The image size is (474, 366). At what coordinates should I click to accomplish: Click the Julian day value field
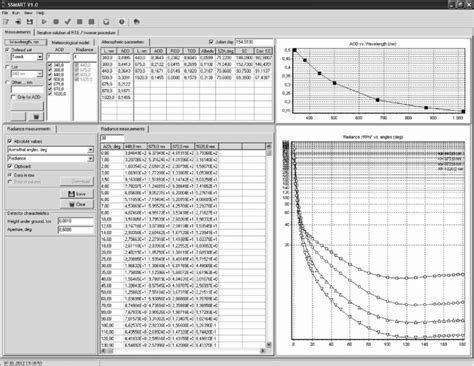(254, 42)
